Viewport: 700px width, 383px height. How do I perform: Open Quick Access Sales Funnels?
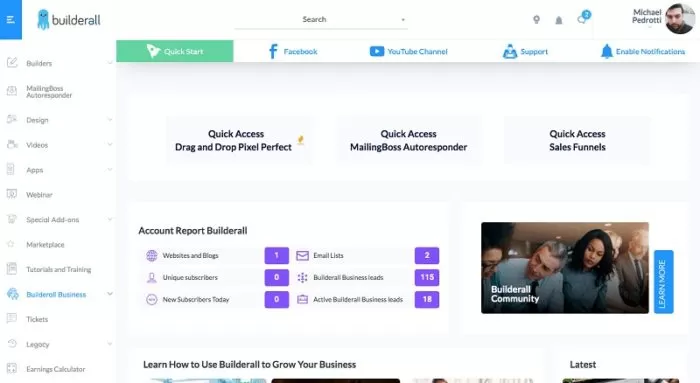coord(577,140)
